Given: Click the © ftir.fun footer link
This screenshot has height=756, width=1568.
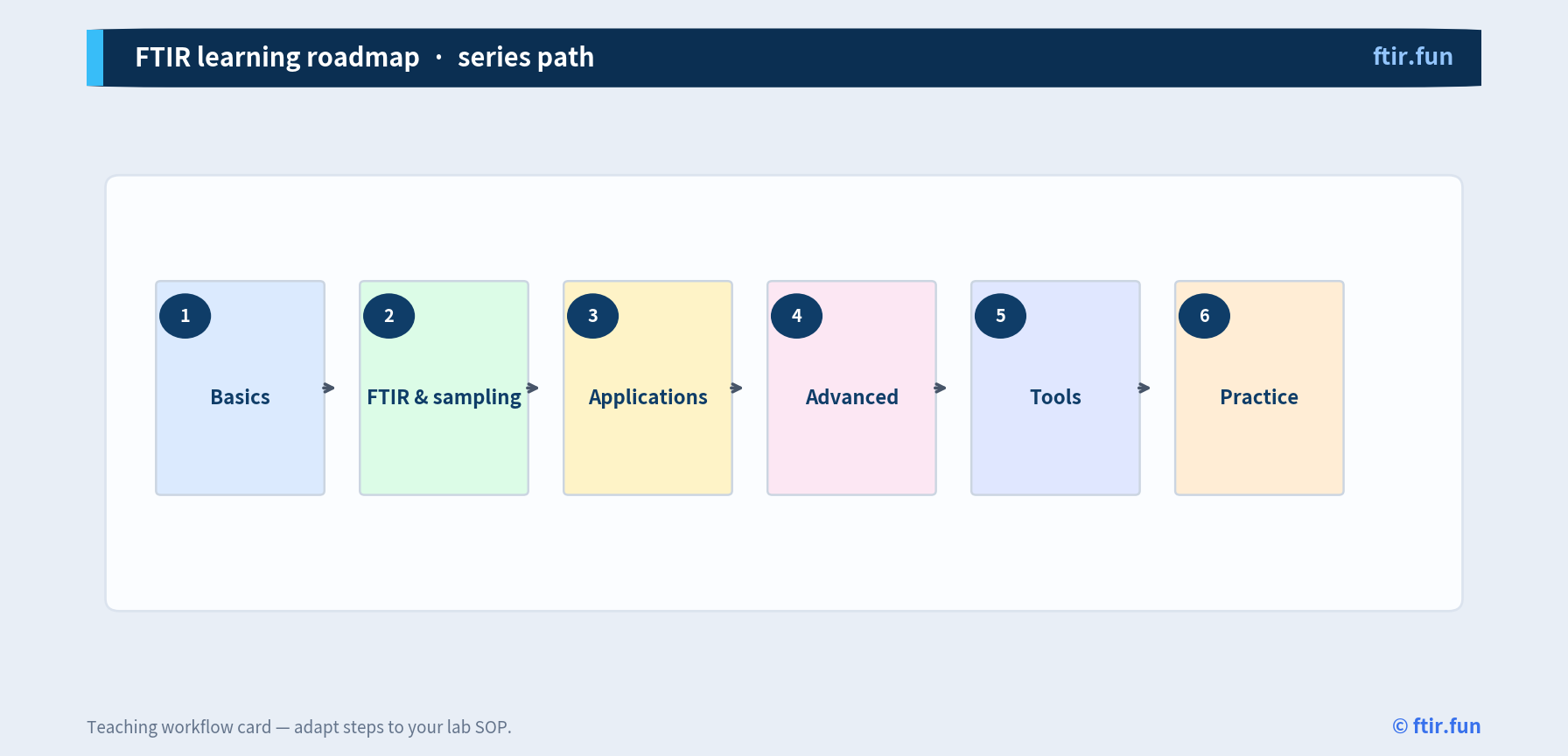Looking at the screenshot, I should tap(1436, 726).
